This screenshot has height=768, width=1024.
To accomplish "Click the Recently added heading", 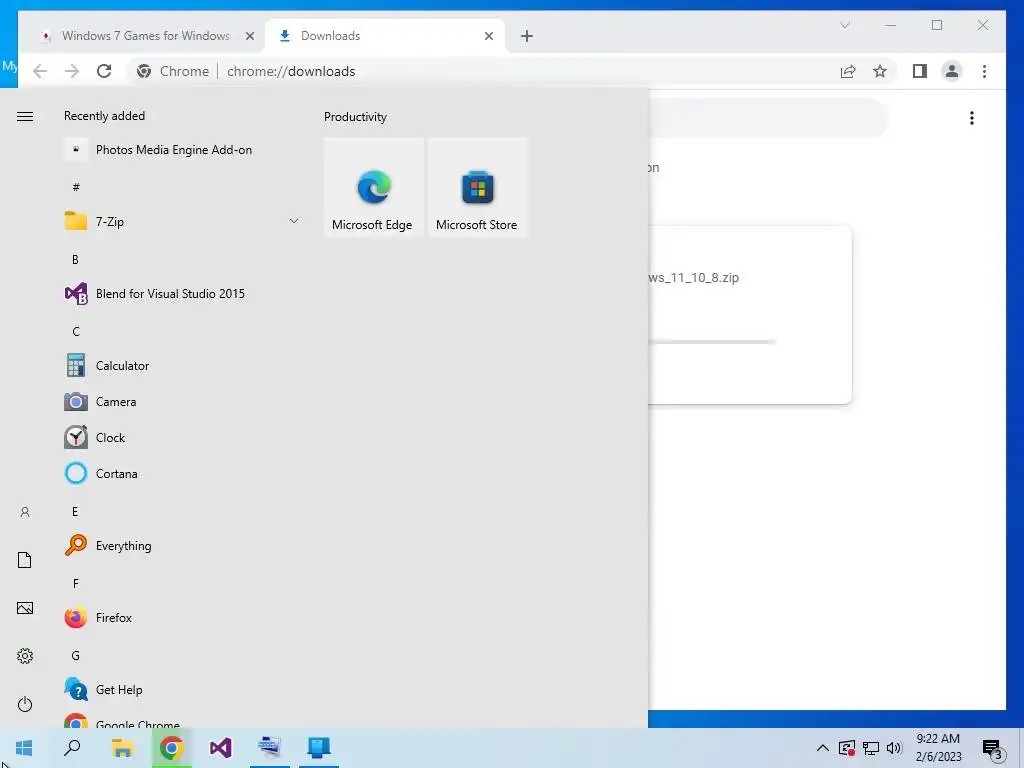I will [x=104, y=116].
